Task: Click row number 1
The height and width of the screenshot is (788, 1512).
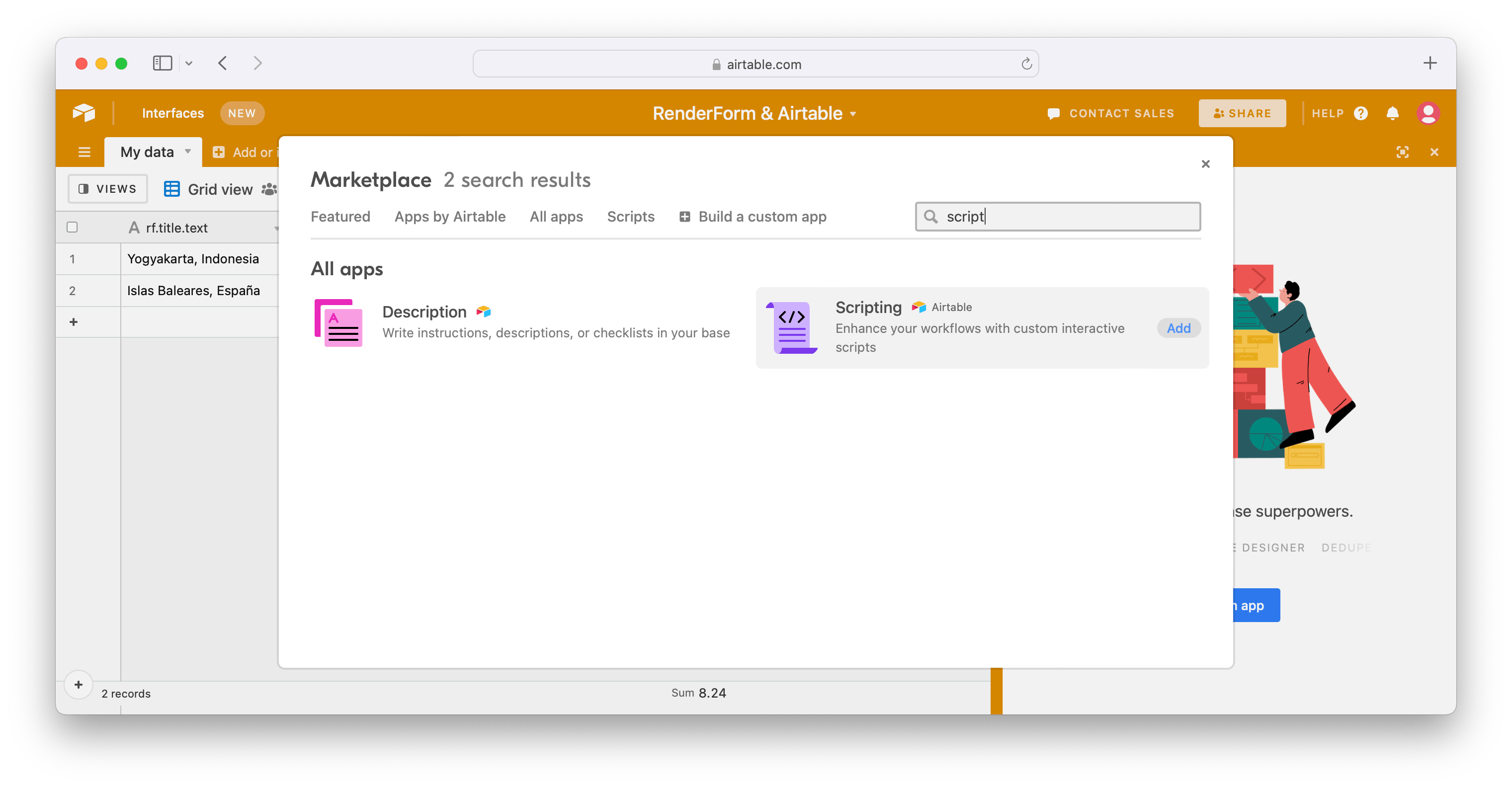Action: [x=72, y=259]
